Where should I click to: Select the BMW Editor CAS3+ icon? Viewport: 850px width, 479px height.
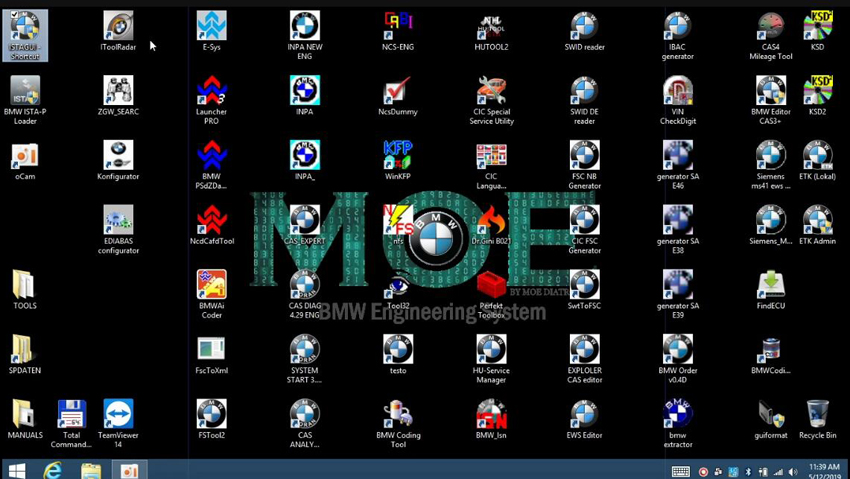coord(771,100)
